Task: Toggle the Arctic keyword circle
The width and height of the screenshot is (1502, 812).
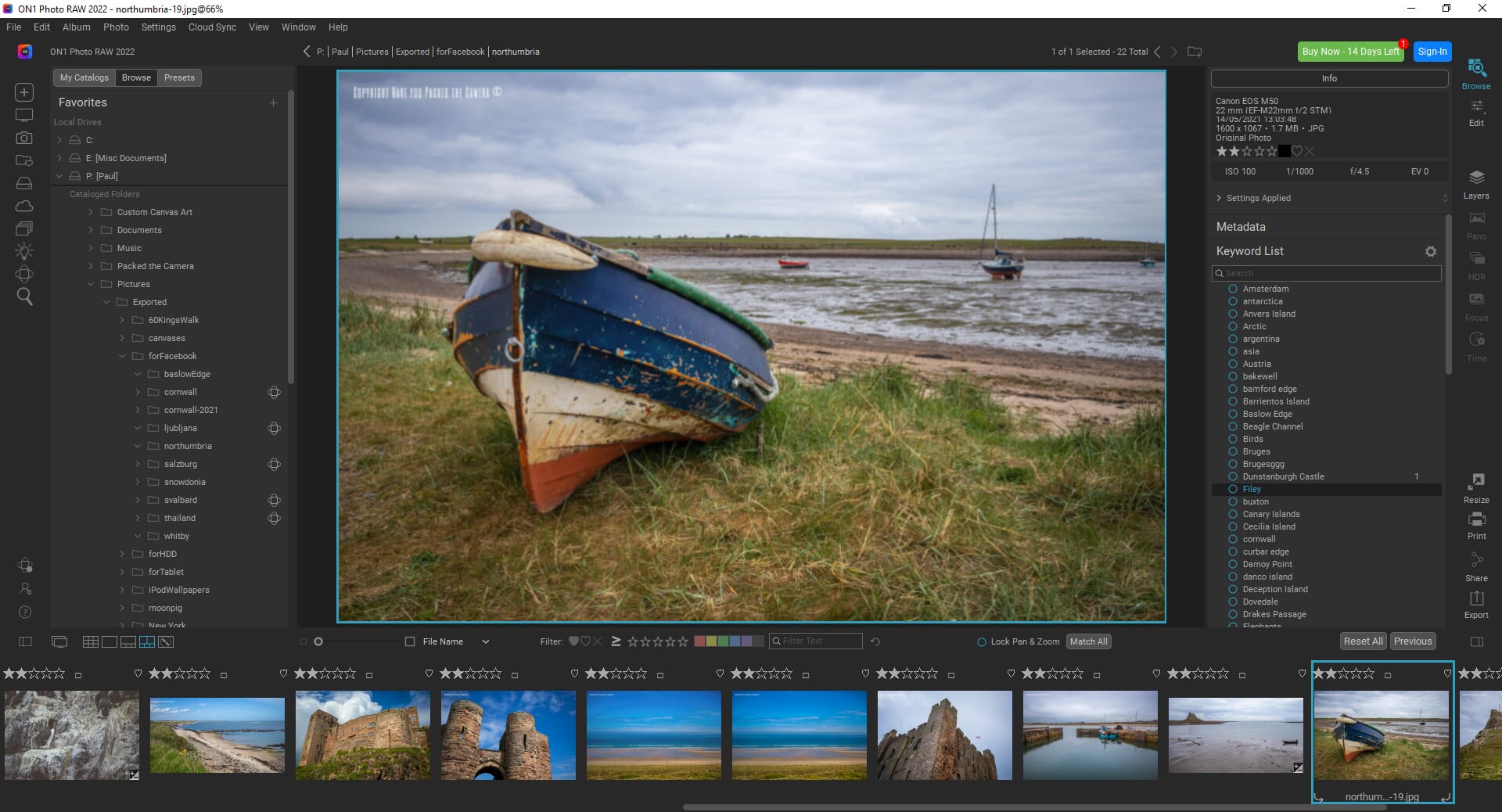Action: pos(1233,326)
